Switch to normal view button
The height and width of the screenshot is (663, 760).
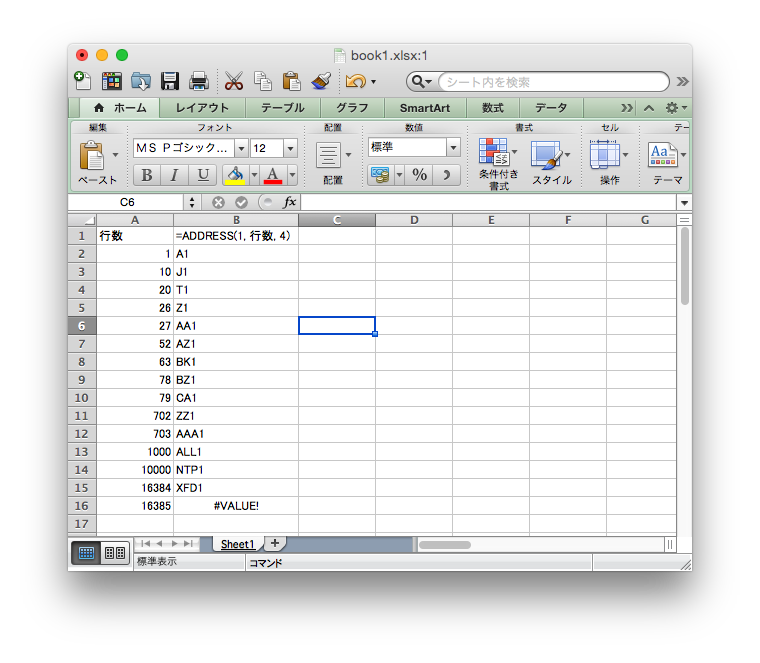pos(86,552)
